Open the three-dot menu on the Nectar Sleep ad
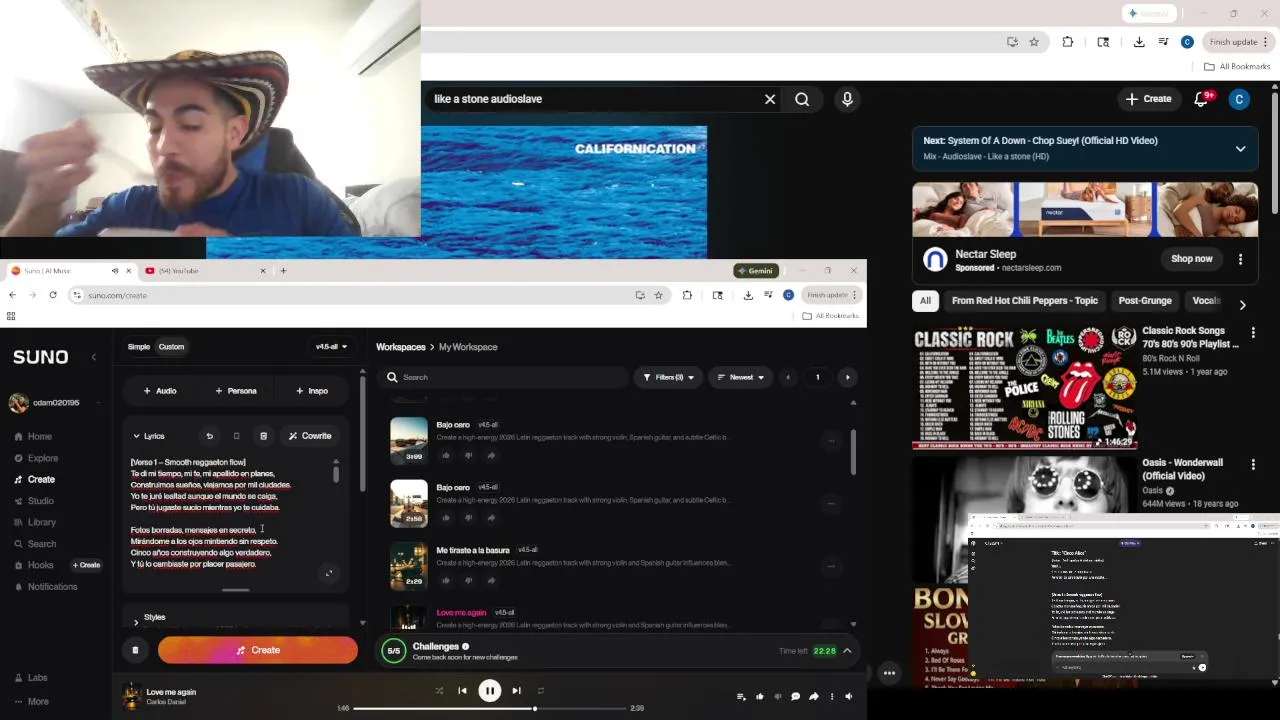Viewport: 1280px width, 720px height. tap(1240, 259)
